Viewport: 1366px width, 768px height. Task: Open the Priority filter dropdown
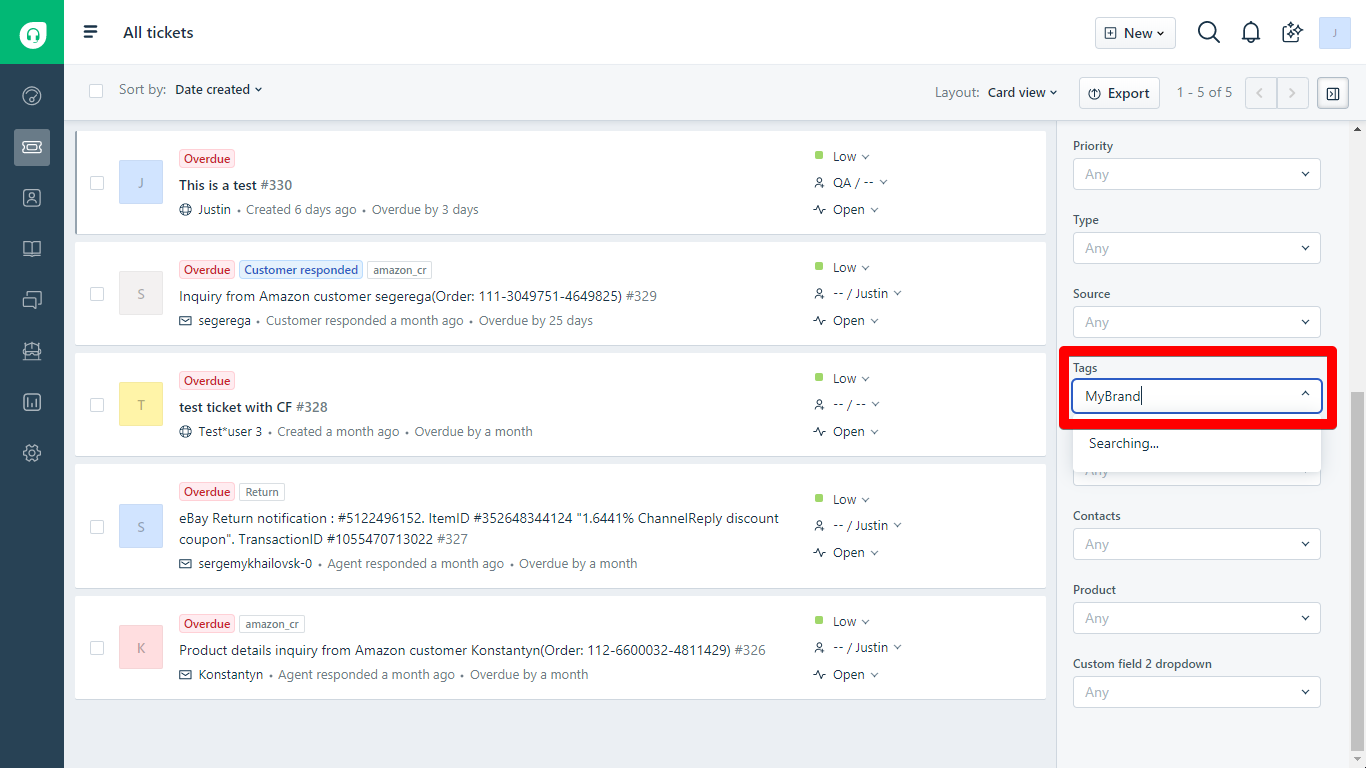(x=1197, y=174)
